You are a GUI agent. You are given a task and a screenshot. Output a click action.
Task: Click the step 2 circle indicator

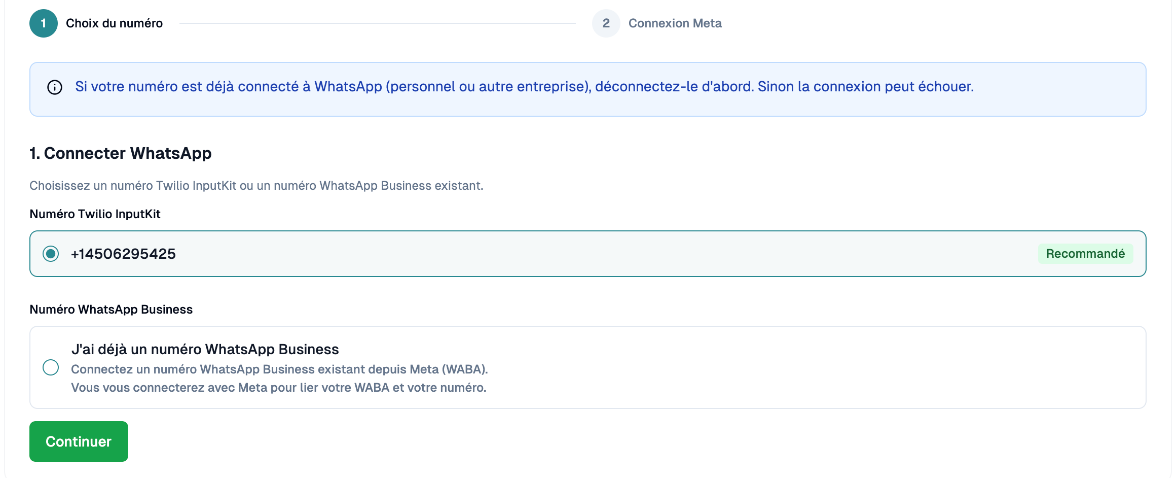606,23
